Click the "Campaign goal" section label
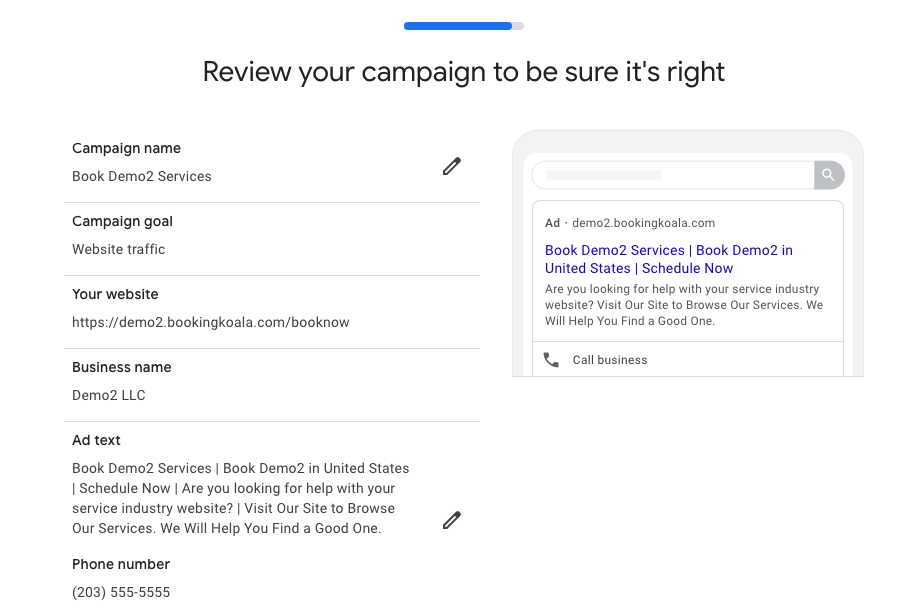The image size is (903, 614). [122, 221]
